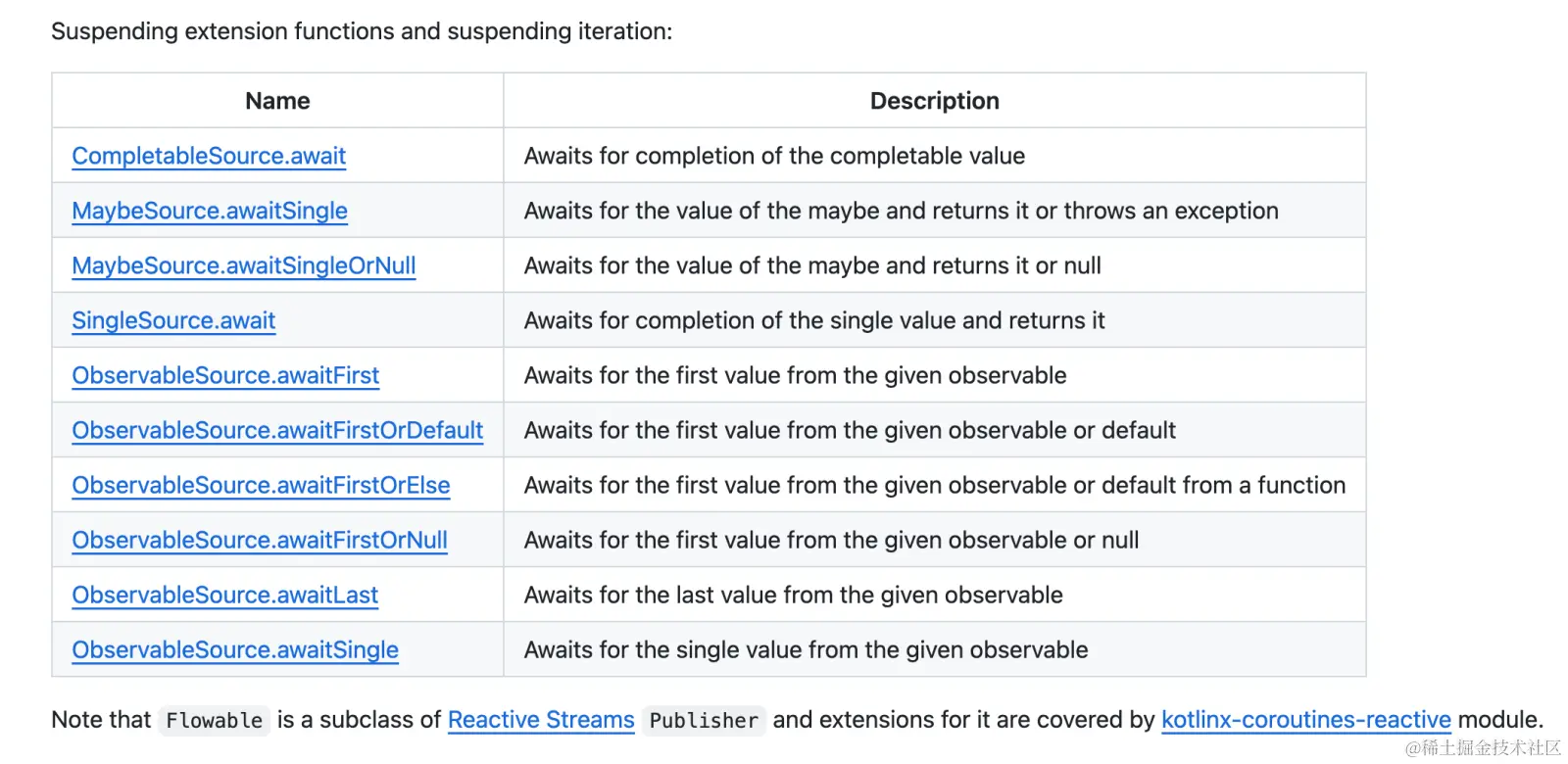This screenshot has width=1568, height=764.
Task: Open the CompletableSource.await link
Action: tap(209, 156)
